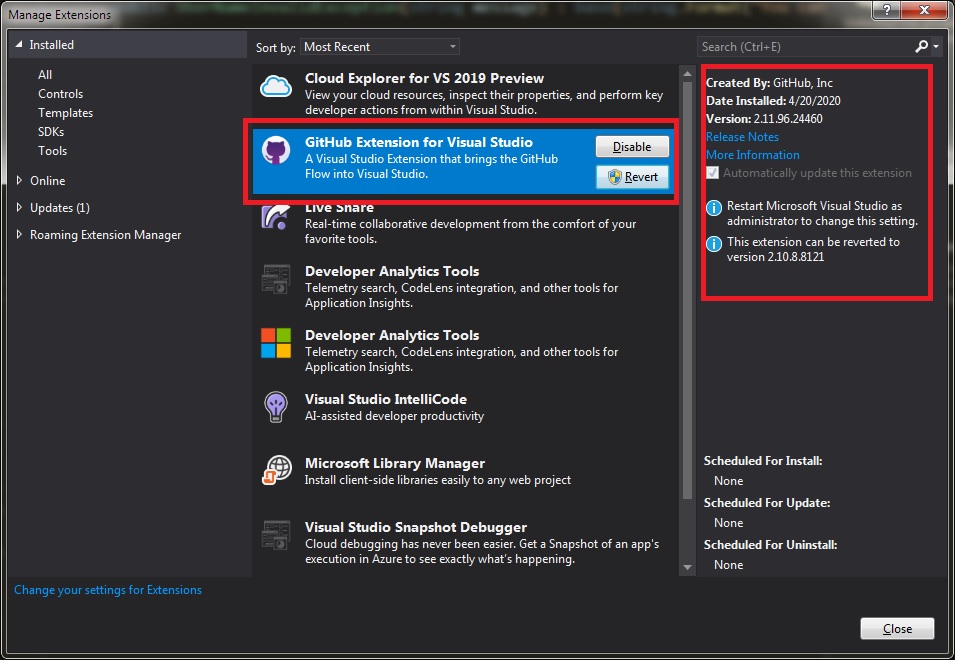Expand the Updates (1) category
This screenshot has width=955, height=660.
tap(19, 208)
